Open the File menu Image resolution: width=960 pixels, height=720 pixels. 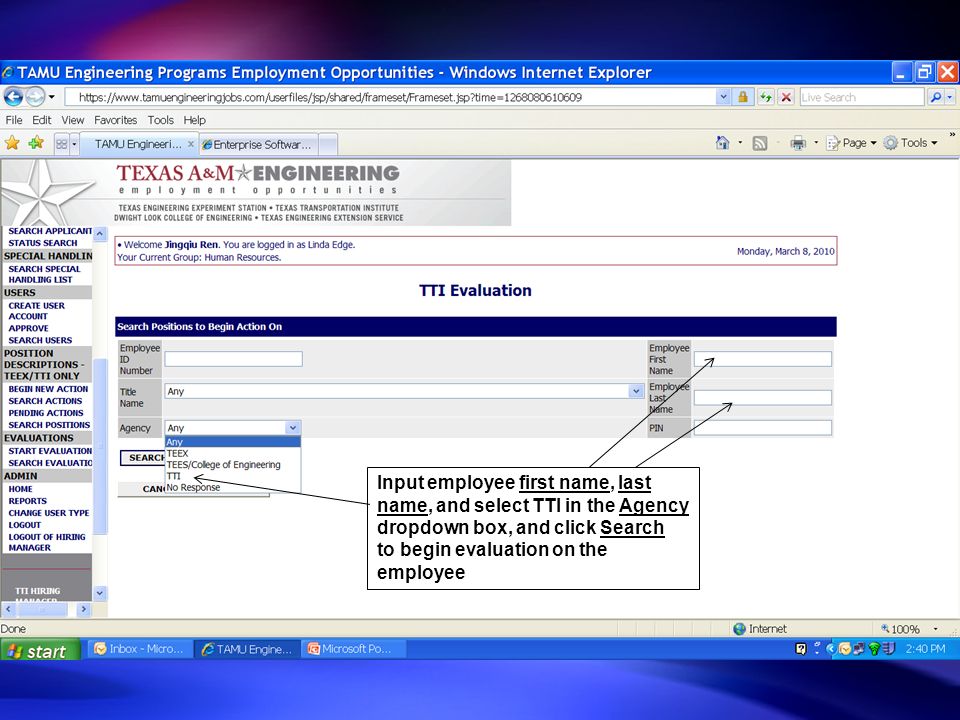[x=13, y=120]
